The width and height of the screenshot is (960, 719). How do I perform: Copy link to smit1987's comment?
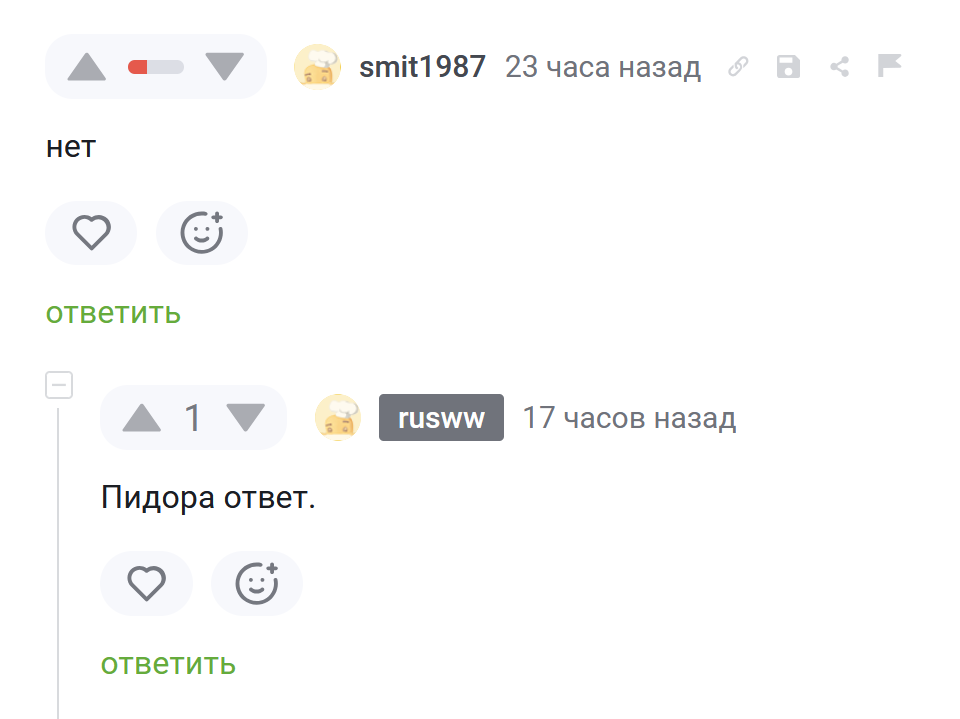tap(738, 67)
